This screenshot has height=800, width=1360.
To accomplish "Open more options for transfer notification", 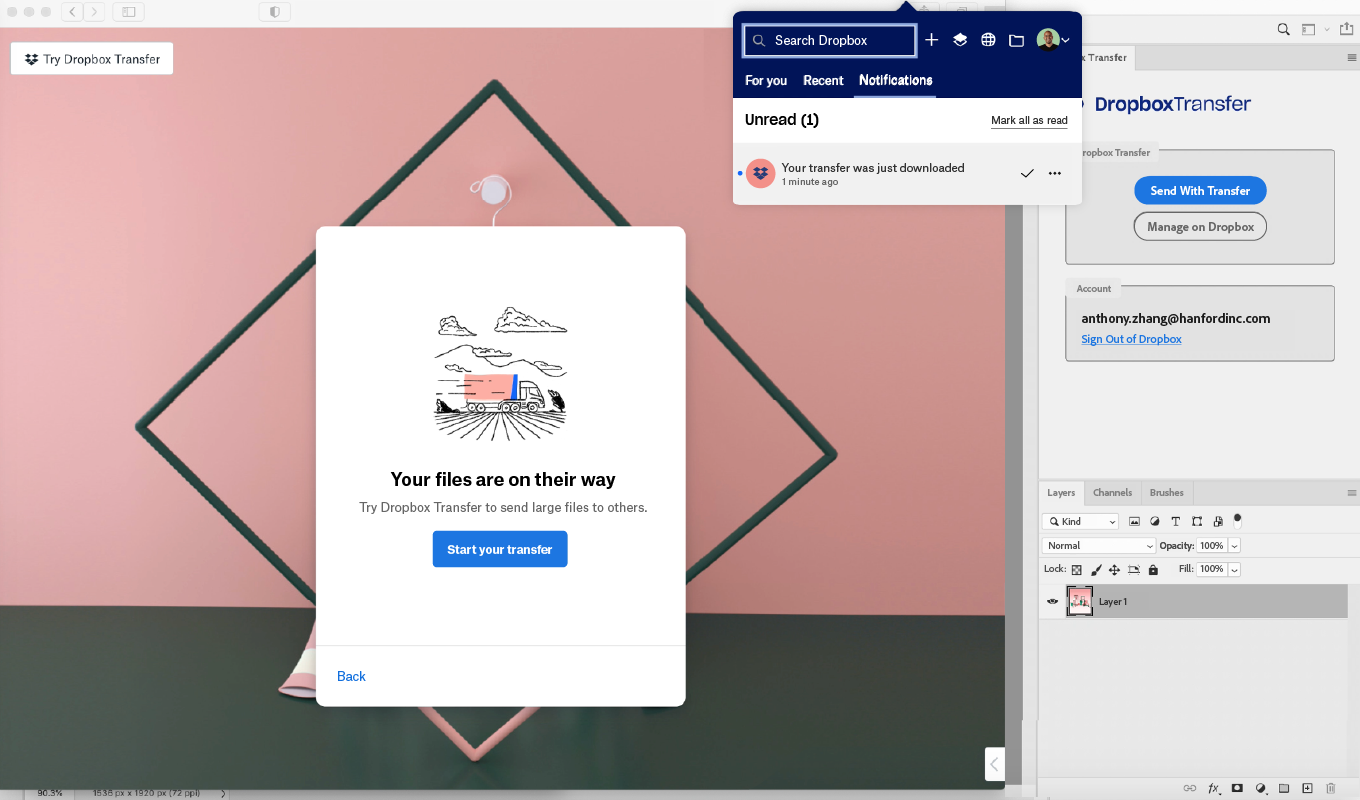I will (x=1055, y=174).
